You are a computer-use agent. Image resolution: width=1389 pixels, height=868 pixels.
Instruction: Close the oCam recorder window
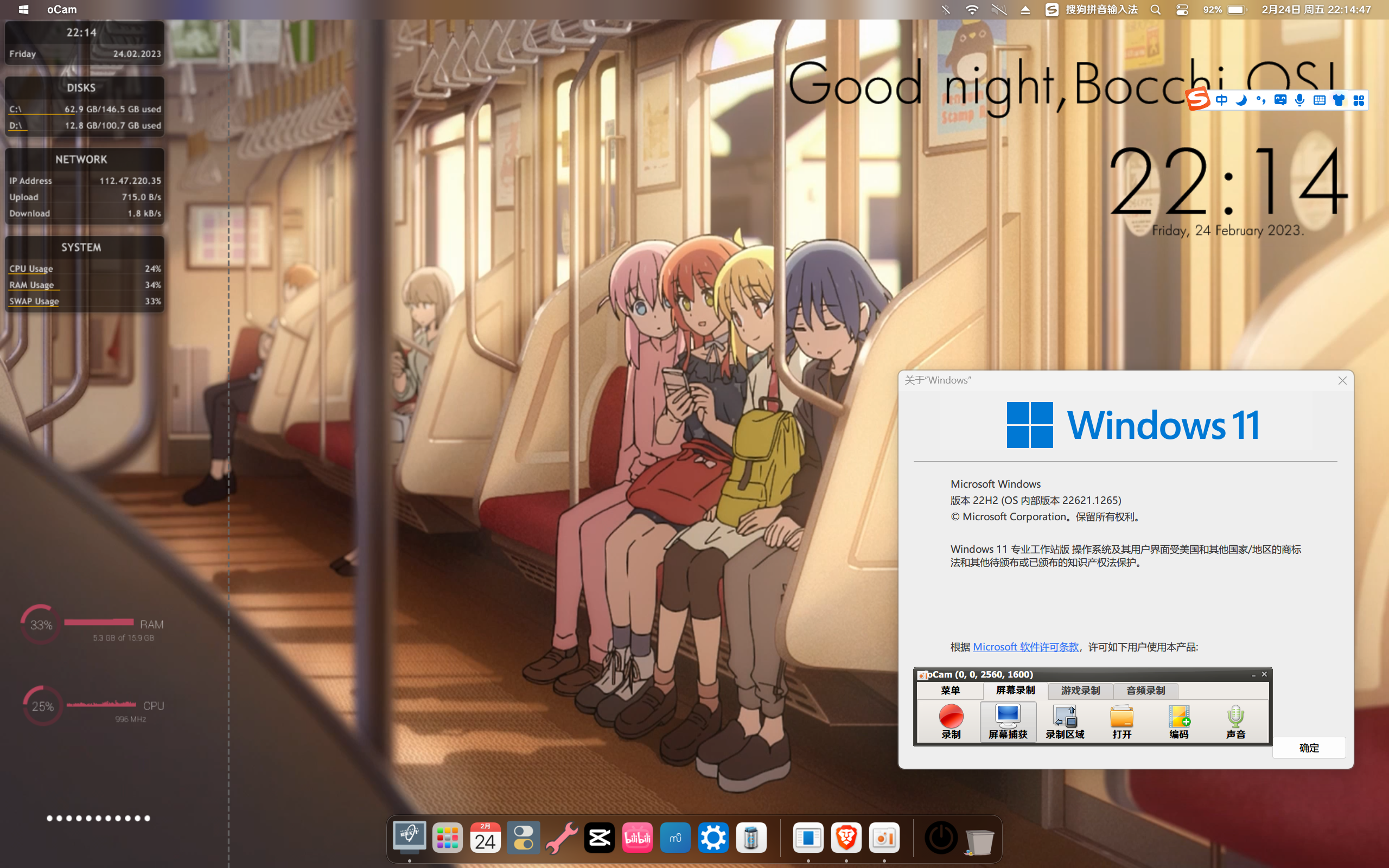1264,674
